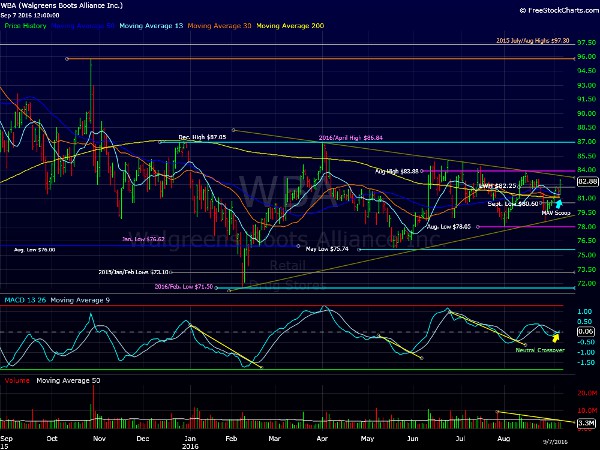The image size is (600, 450).
Task: Select Moving Average 50 in the price legend
Action: tap(83, 26)
